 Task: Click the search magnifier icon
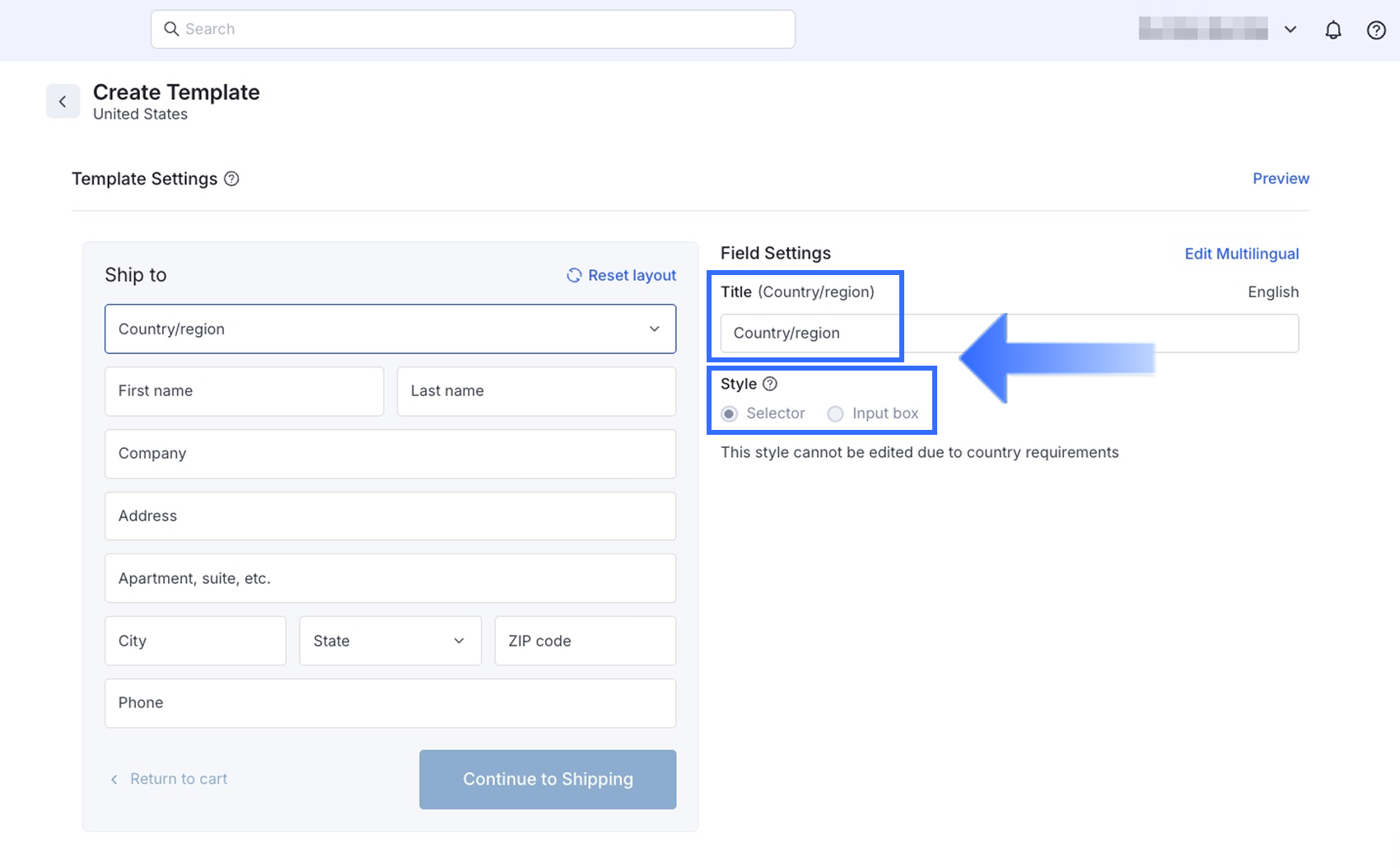[171, 29]
